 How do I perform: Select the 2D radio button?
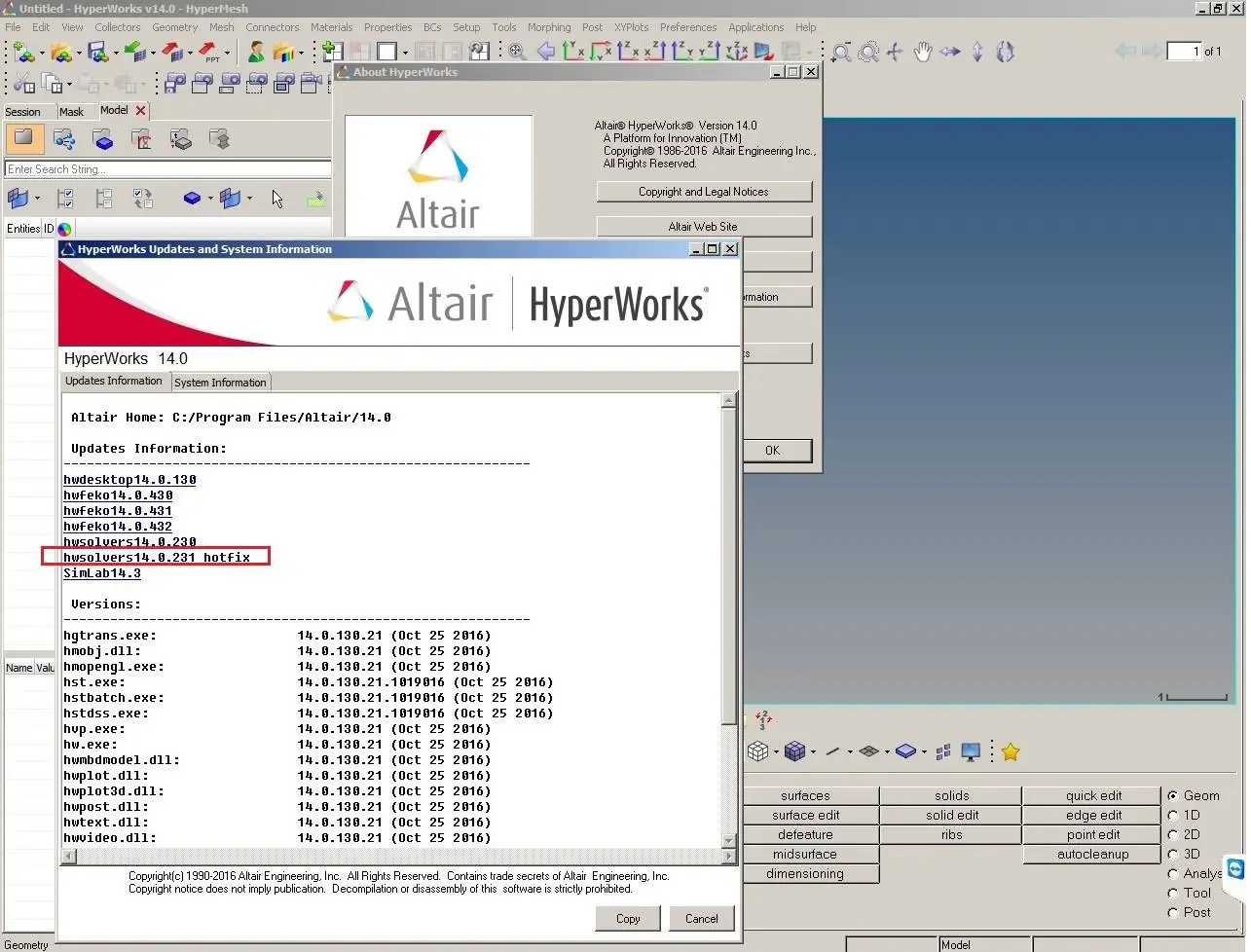pos(1173,834)
